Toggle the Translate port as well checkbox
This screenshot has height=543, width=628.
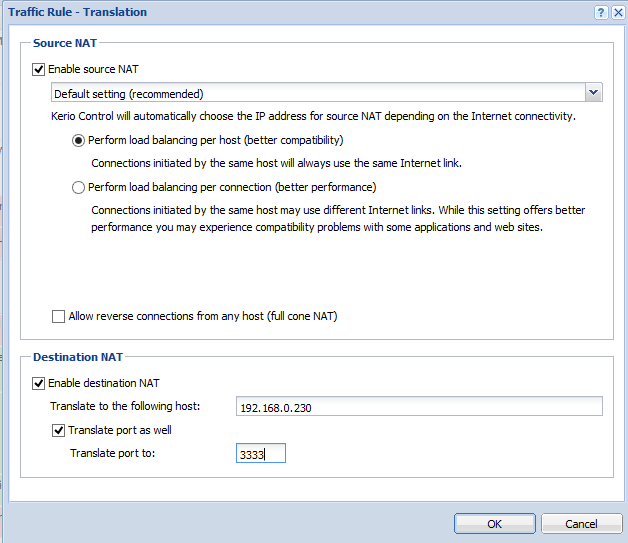(58, 430)
